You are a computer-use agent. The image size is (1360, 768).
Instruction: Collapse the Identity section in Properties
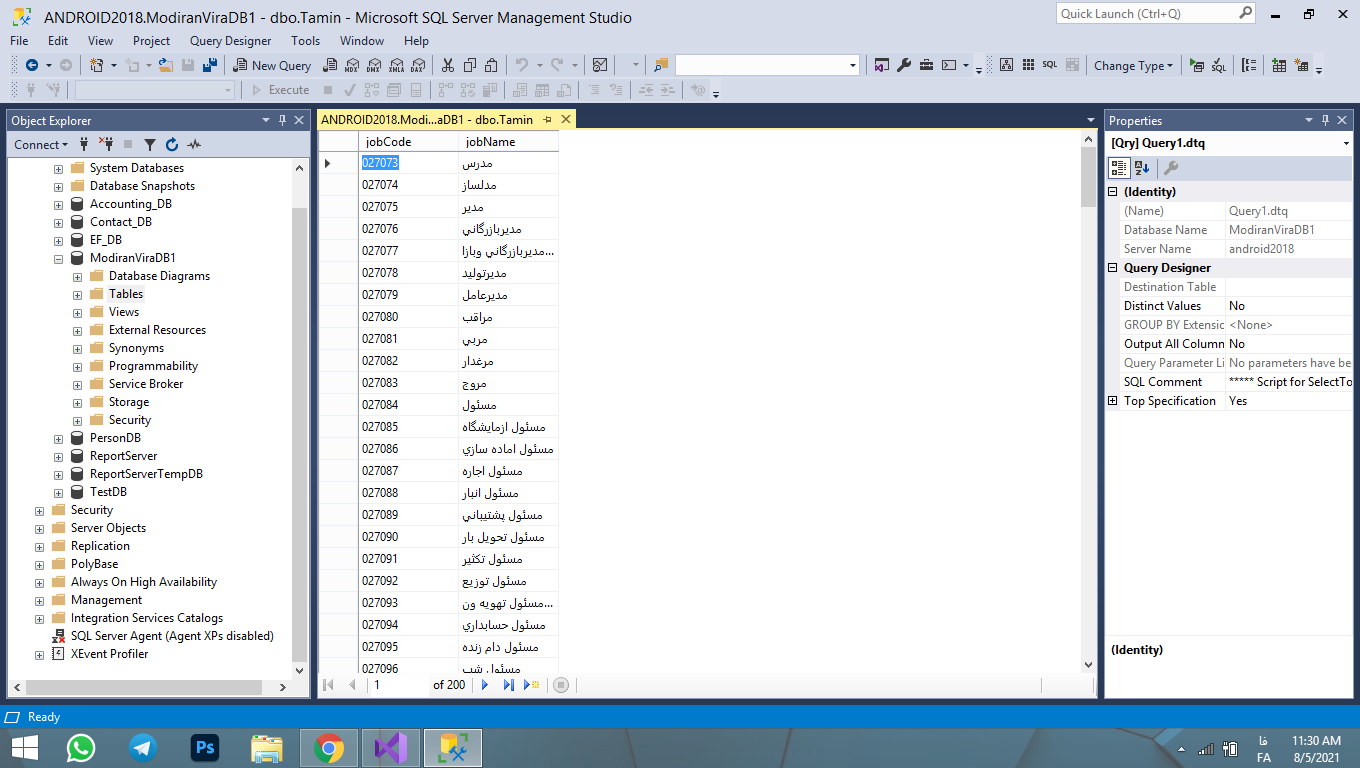(x=1113, y=191)
